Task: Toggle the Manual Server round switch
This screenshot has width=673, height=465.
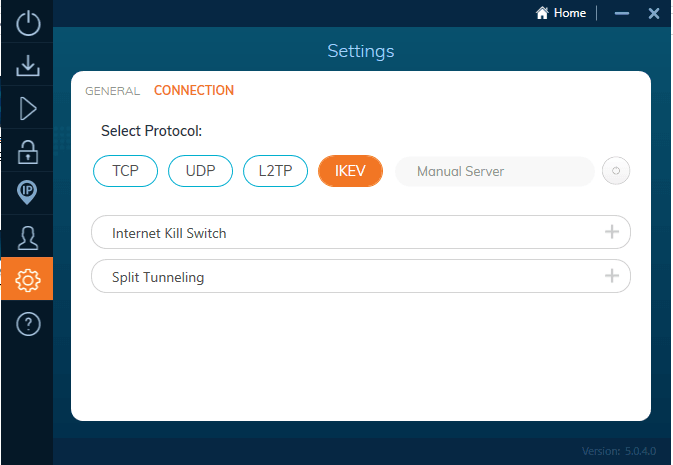Action: tap(616, 171)
